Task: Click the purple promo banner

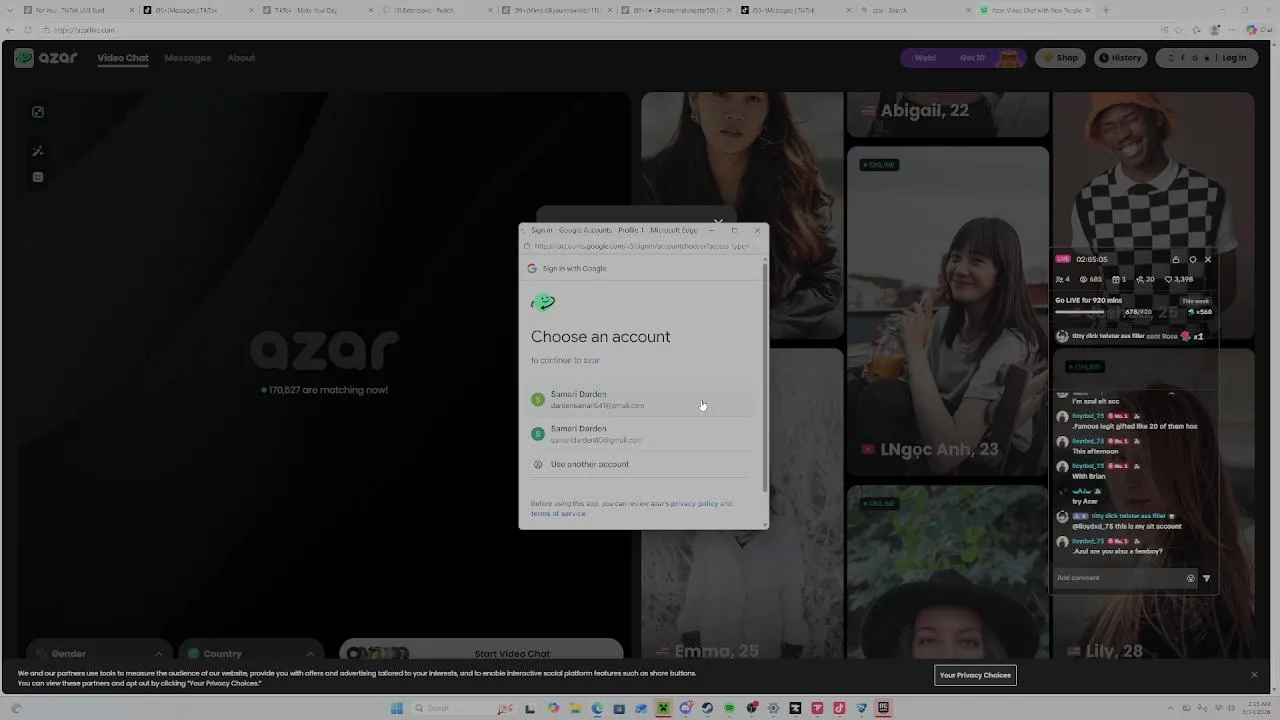Action: pyautogui.click(x=962, y=58)
